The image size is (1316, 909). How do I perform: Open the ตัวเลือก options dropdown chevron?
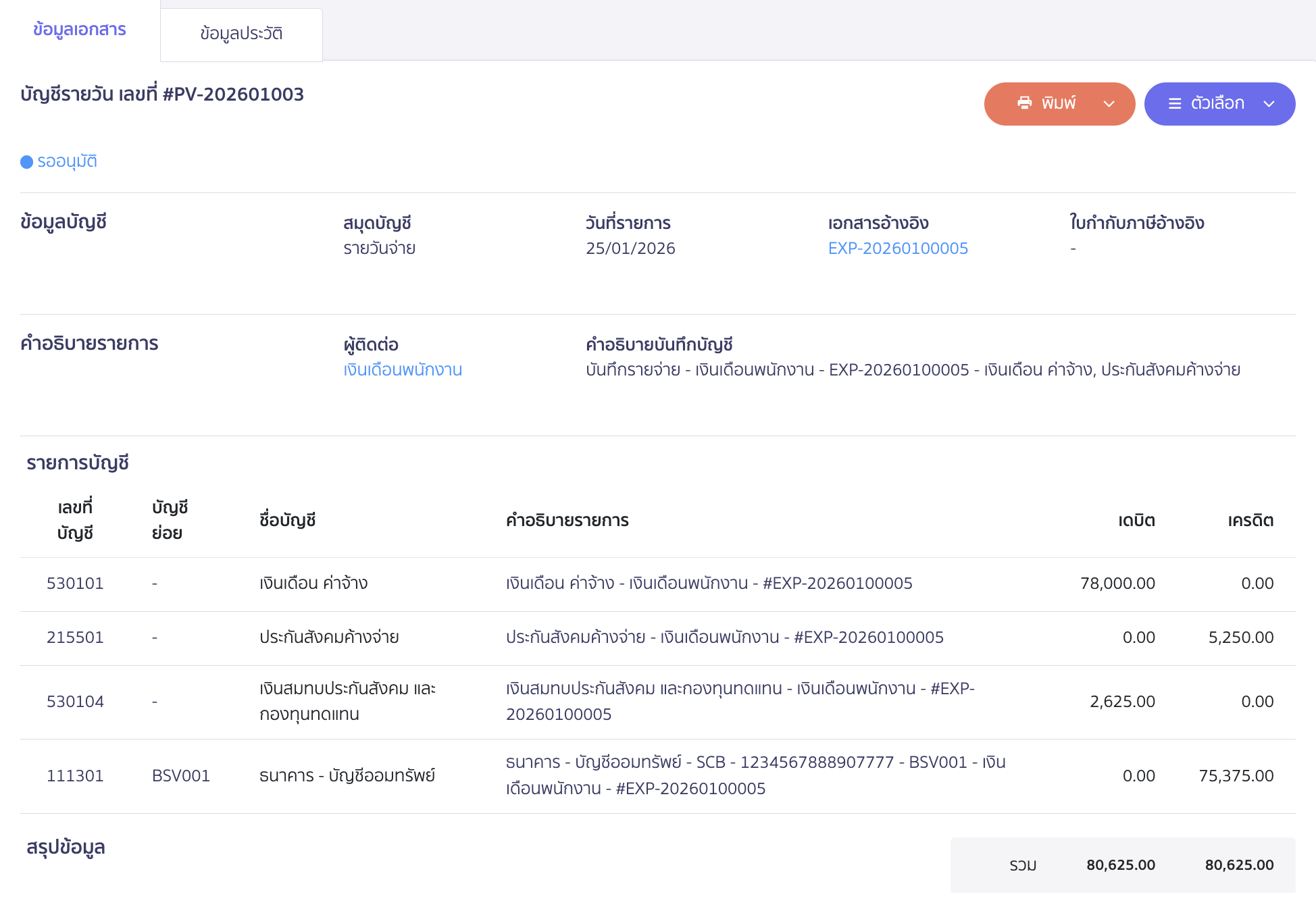click(1269, 104)
